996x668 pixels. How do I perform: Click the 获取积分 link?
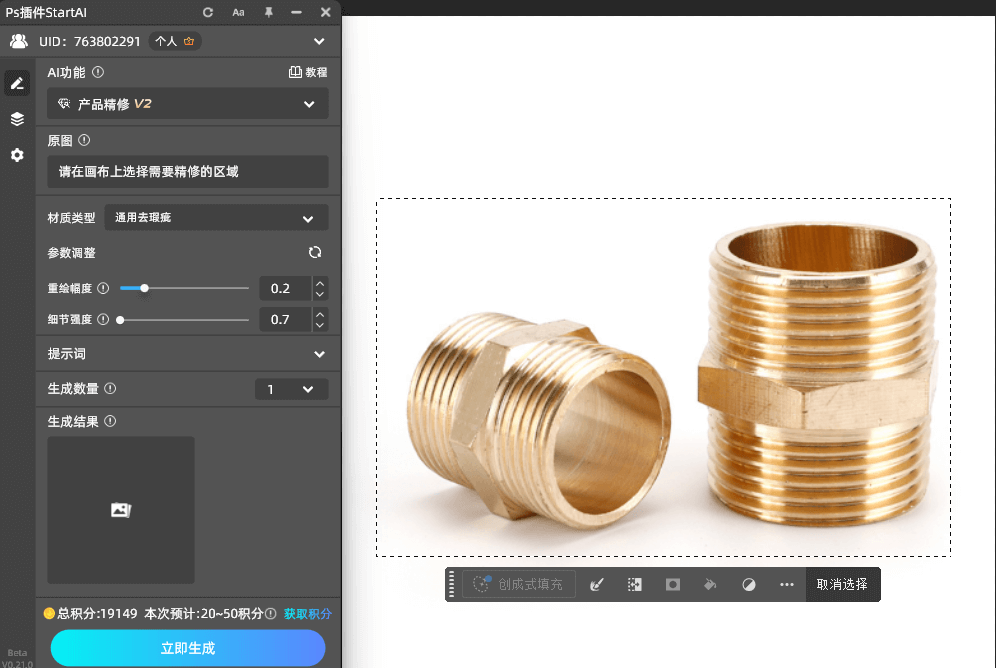307,614
